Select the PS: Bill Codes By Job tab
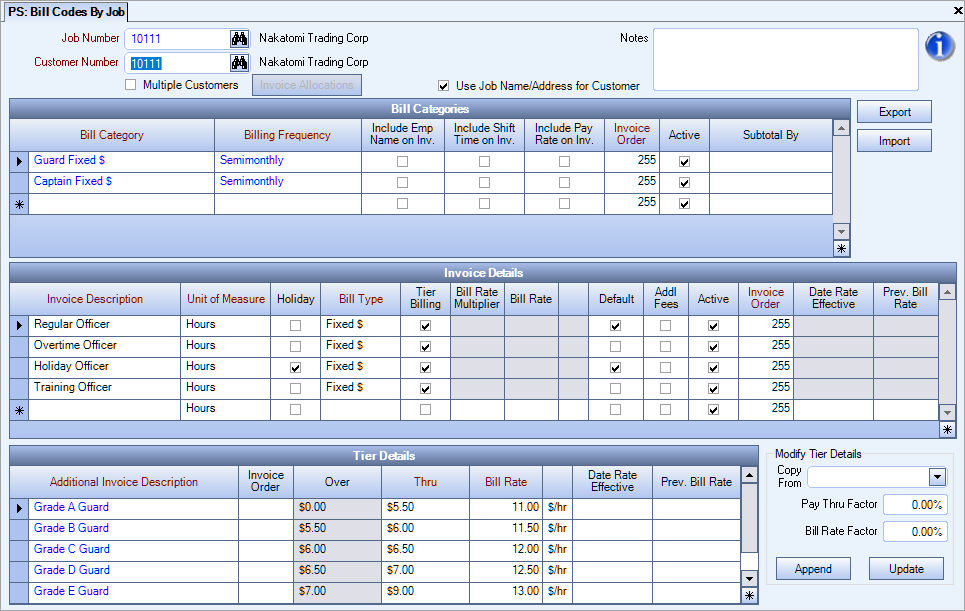 click(66, 11)
